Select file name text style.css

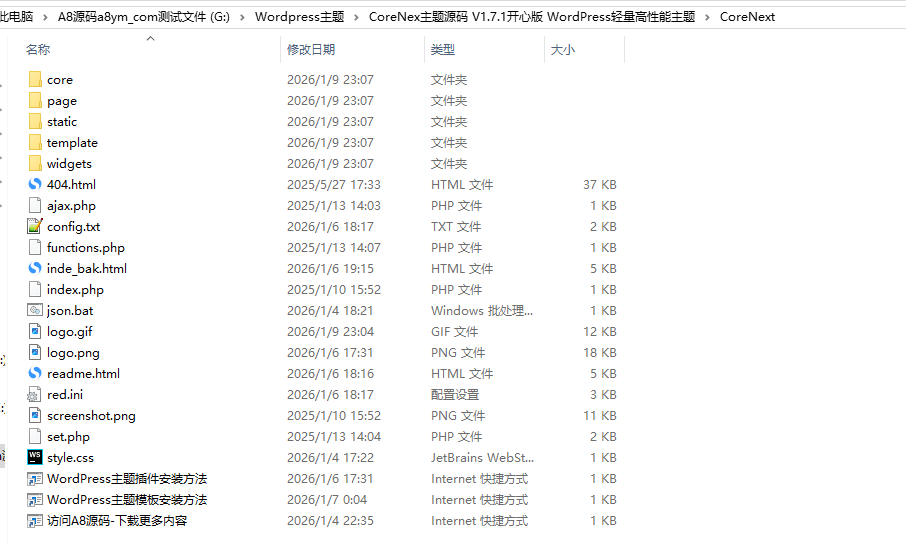[70, 458]
